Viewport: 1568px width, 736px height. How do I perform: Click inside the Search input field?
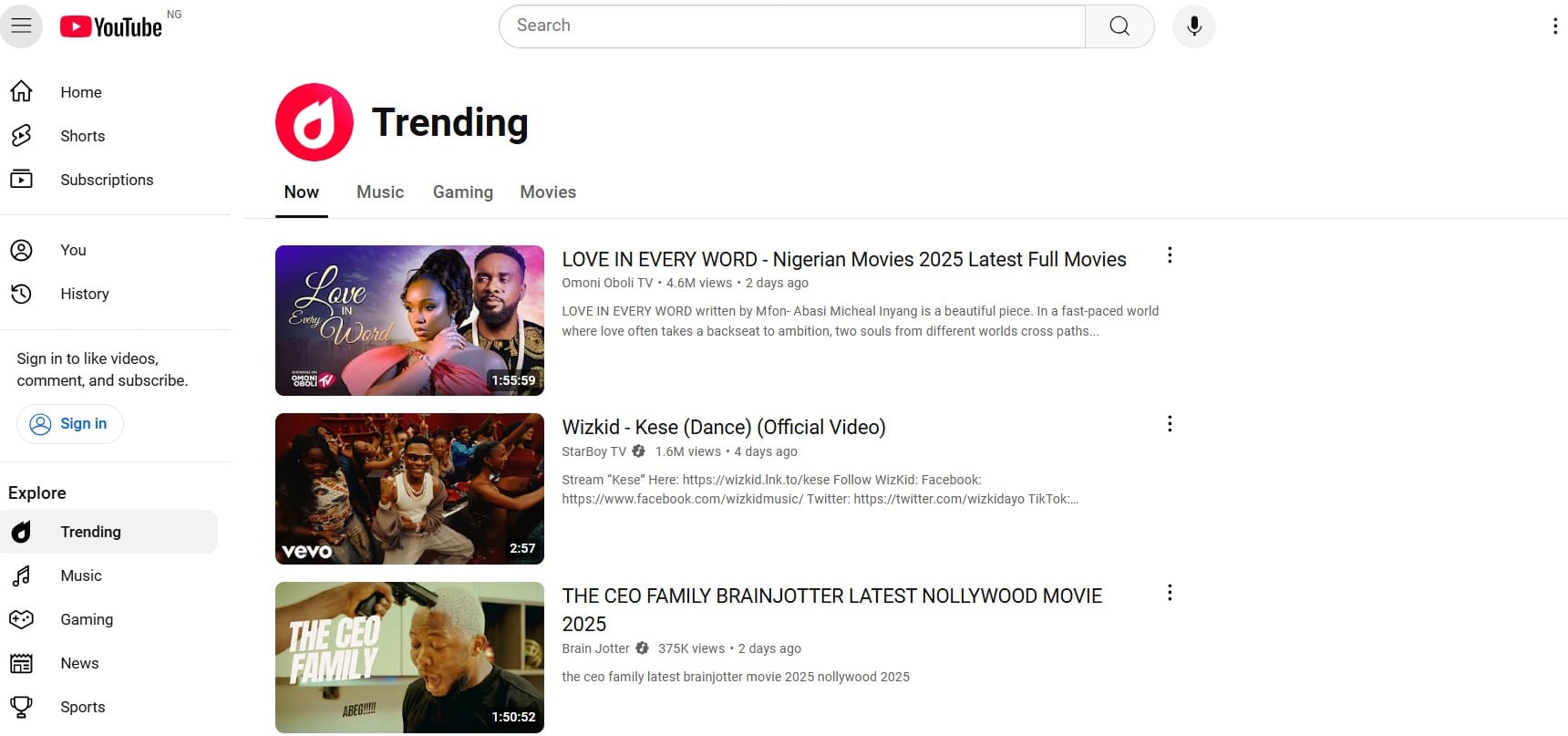tap(791, 26)
